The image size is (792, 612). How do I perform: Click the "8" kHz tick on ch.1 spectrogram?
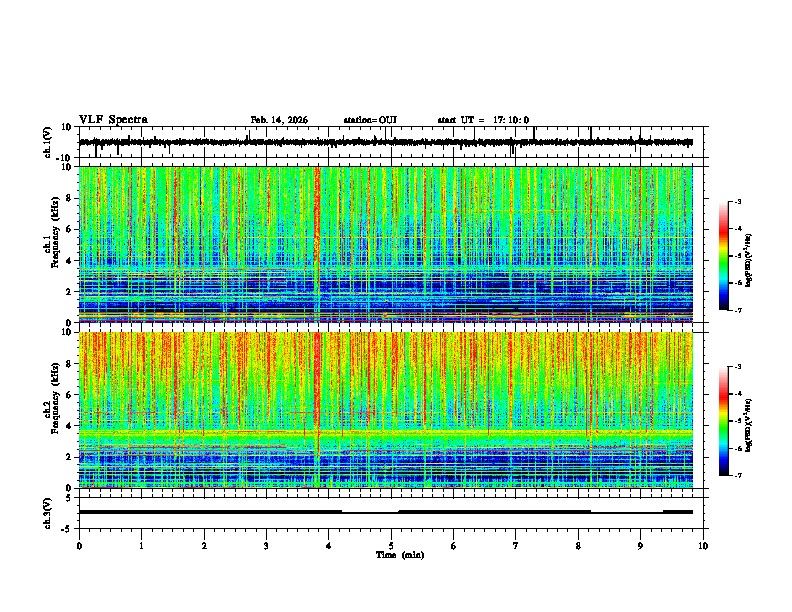(x=69, y=198)
